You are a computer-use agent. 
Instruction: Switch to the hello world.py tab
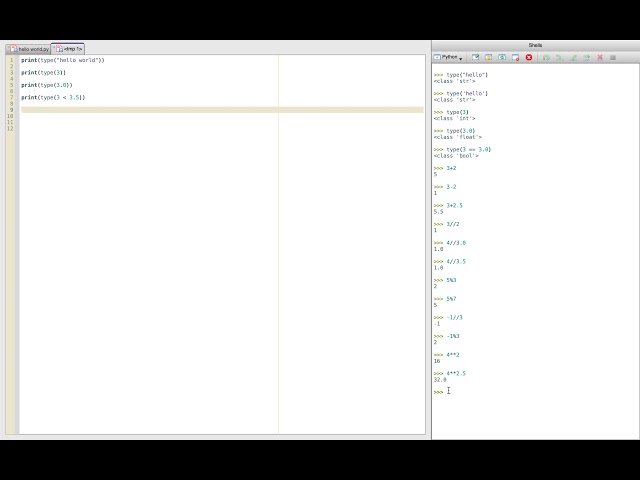point(29,49)
